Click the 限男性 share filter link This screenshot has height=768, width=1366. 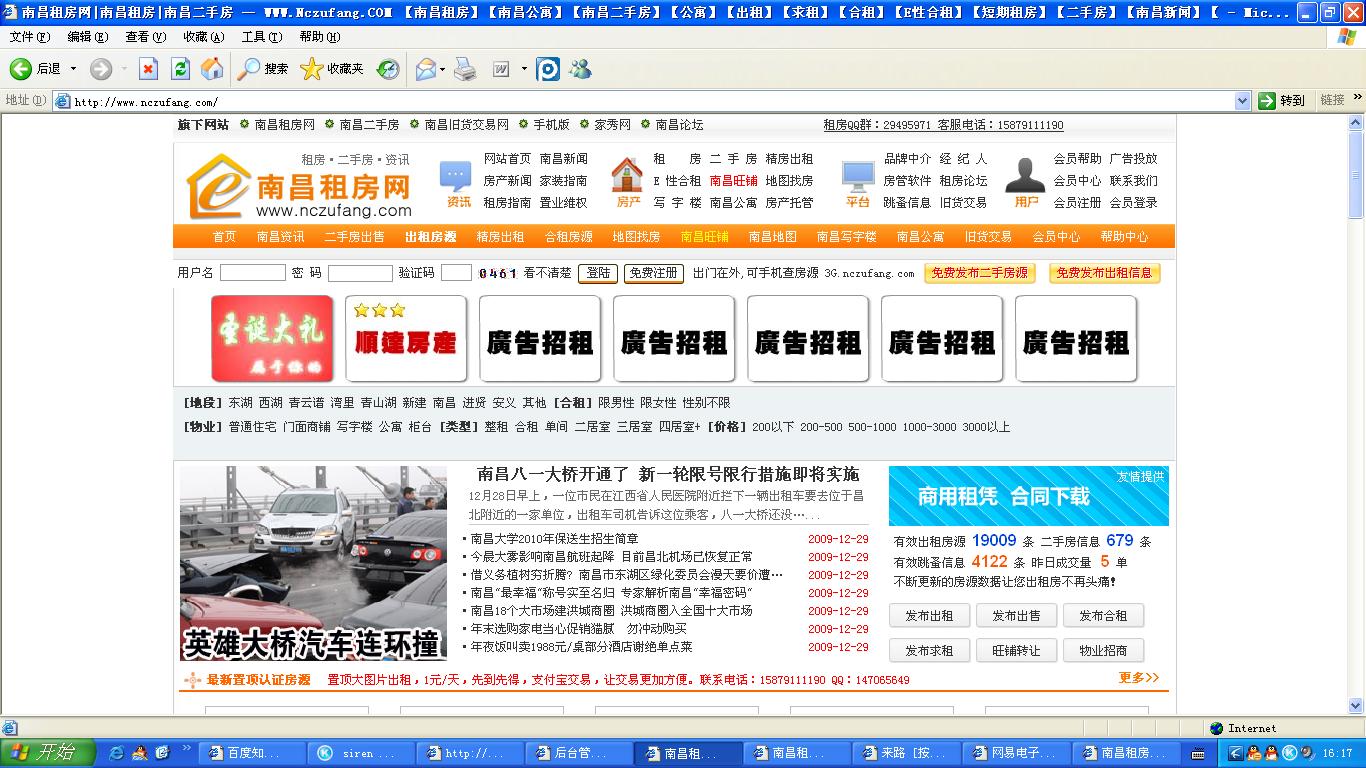click(616, 403)
